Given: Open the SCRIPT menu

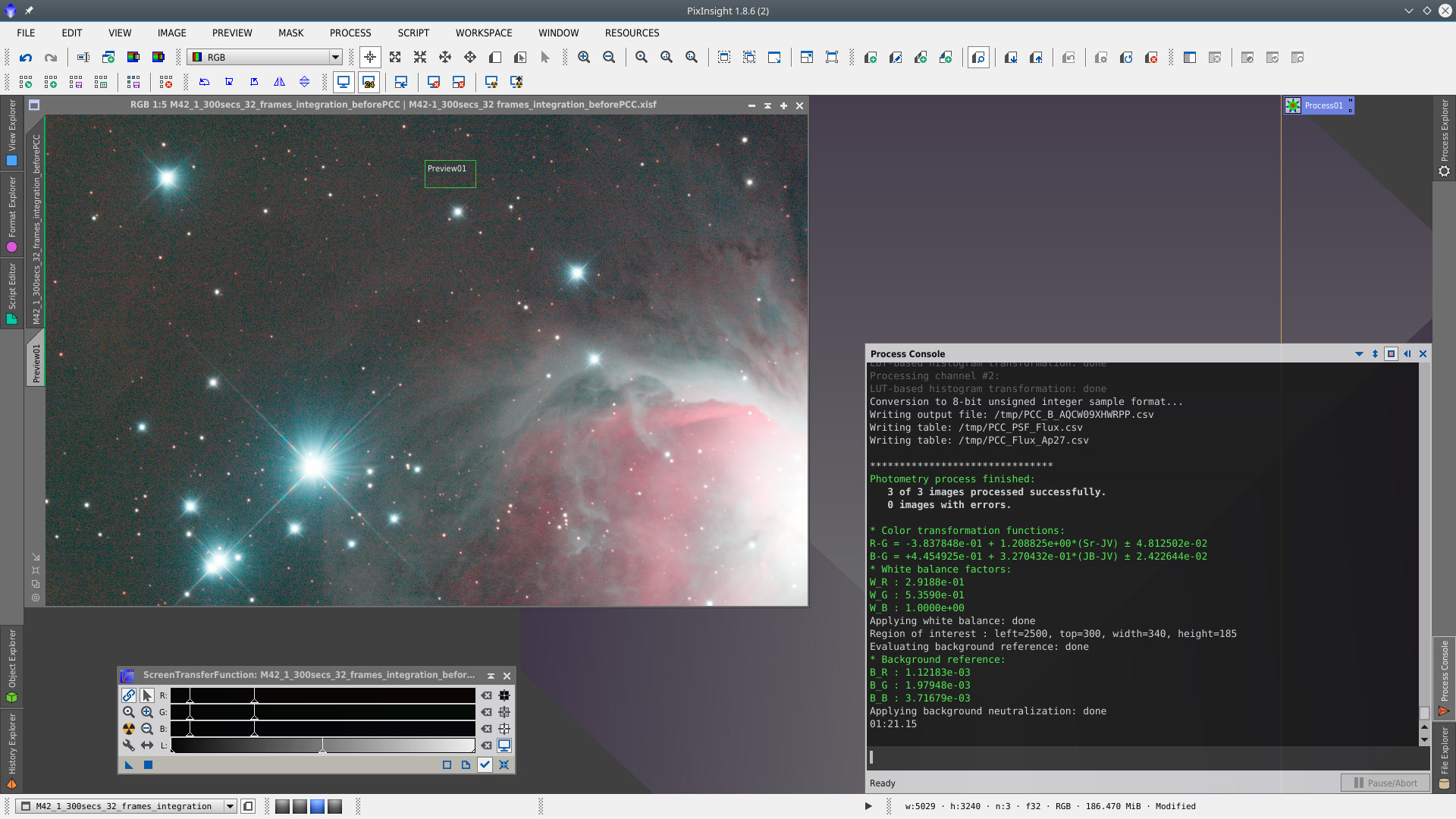Looking at the screenshot, I should point(413,33).
